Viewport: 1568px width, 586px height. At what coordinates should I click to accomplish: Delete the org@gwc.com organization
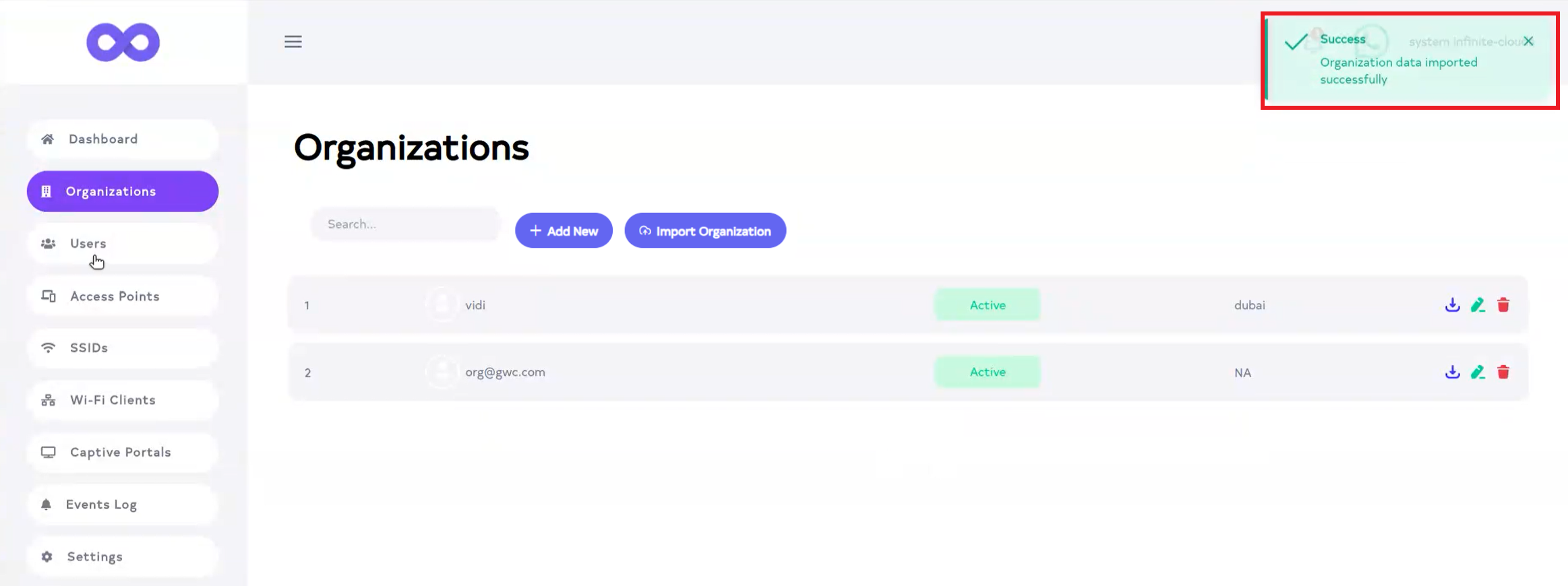pyautogui.click(x=1503, y=372)
